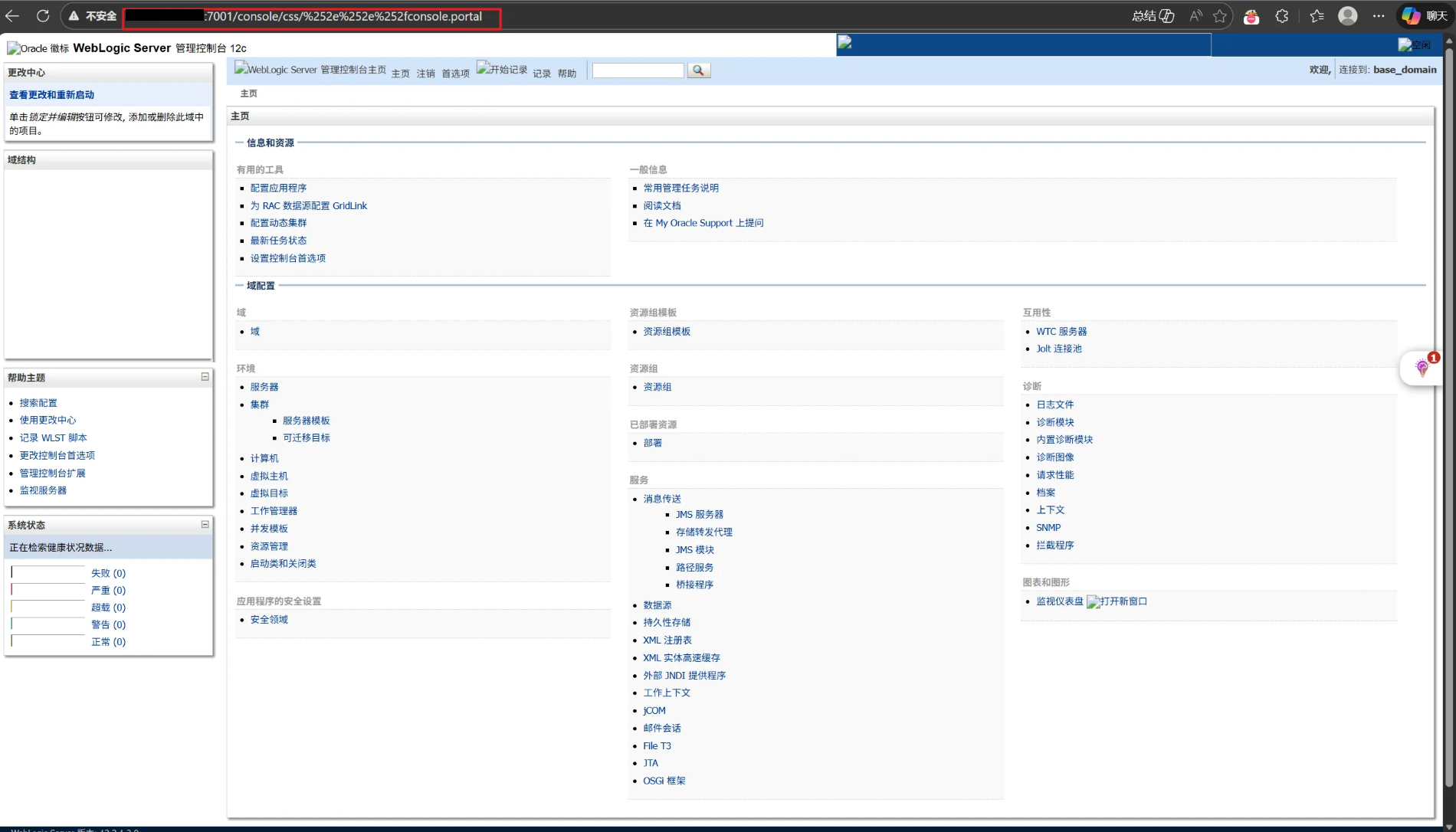Image resolution: width=1456 pixels, height=832 pixels.
Task: Open the Copilot 聊天 button
Action: click(x=1425, y=16)
